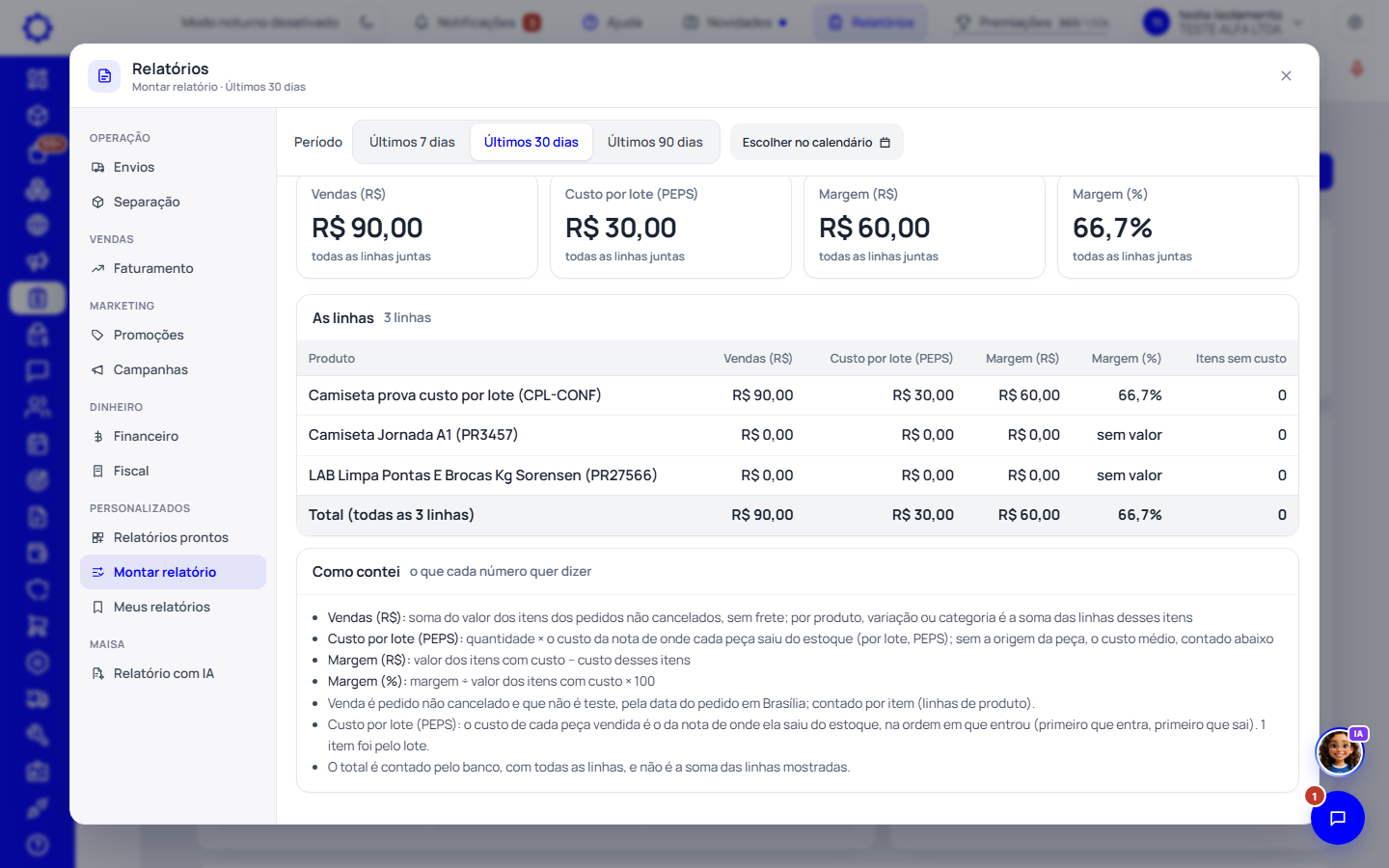This screenshot has width=1389, height=868.
Task: Open the Fiscal report entry
Action: pos(173,471)
